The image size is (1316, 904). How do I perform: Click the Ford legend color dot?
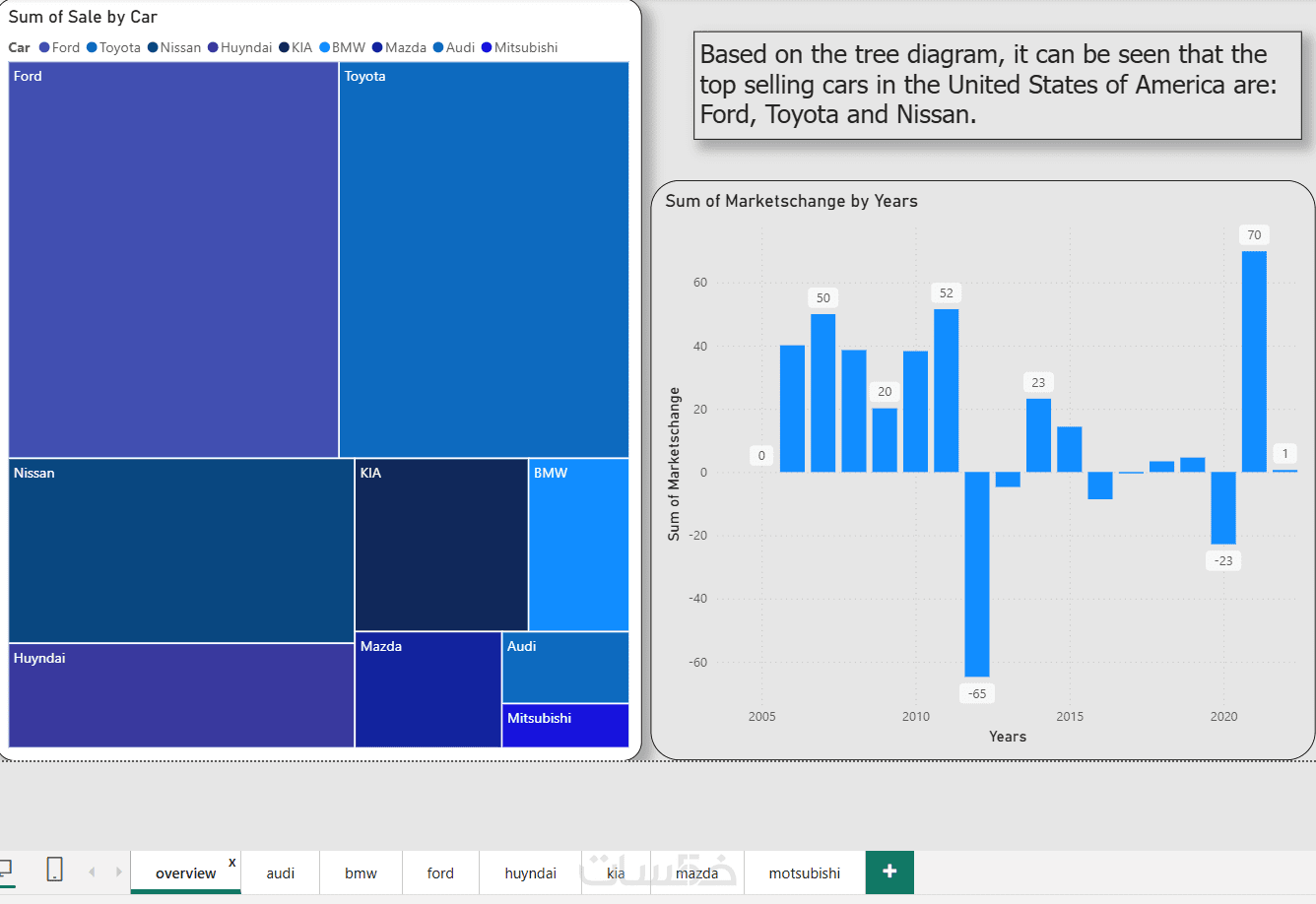coord(44,47)
